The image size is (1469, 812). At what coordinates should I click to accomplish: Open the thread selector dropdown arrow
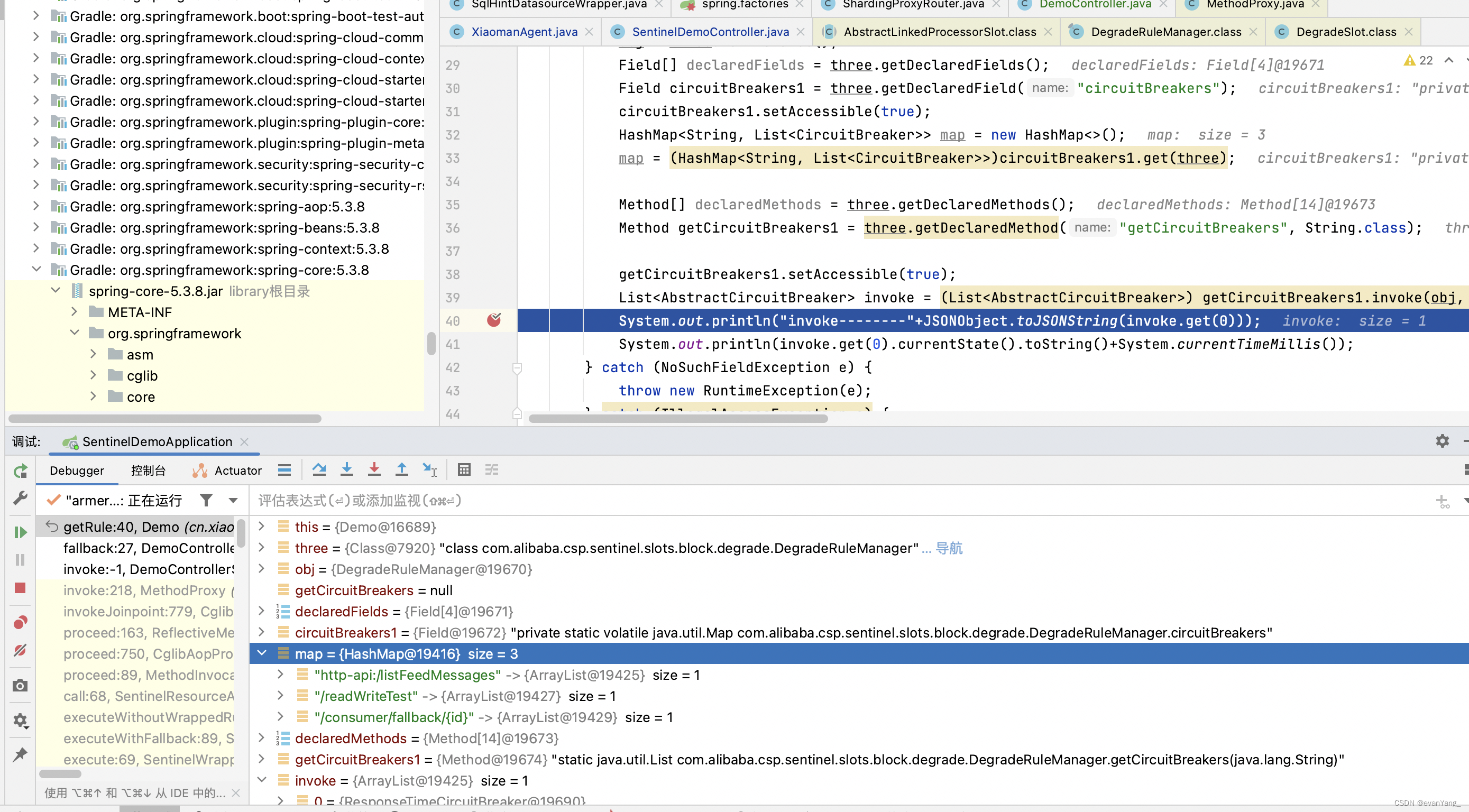pyautogui.click(x=233, y=500)
